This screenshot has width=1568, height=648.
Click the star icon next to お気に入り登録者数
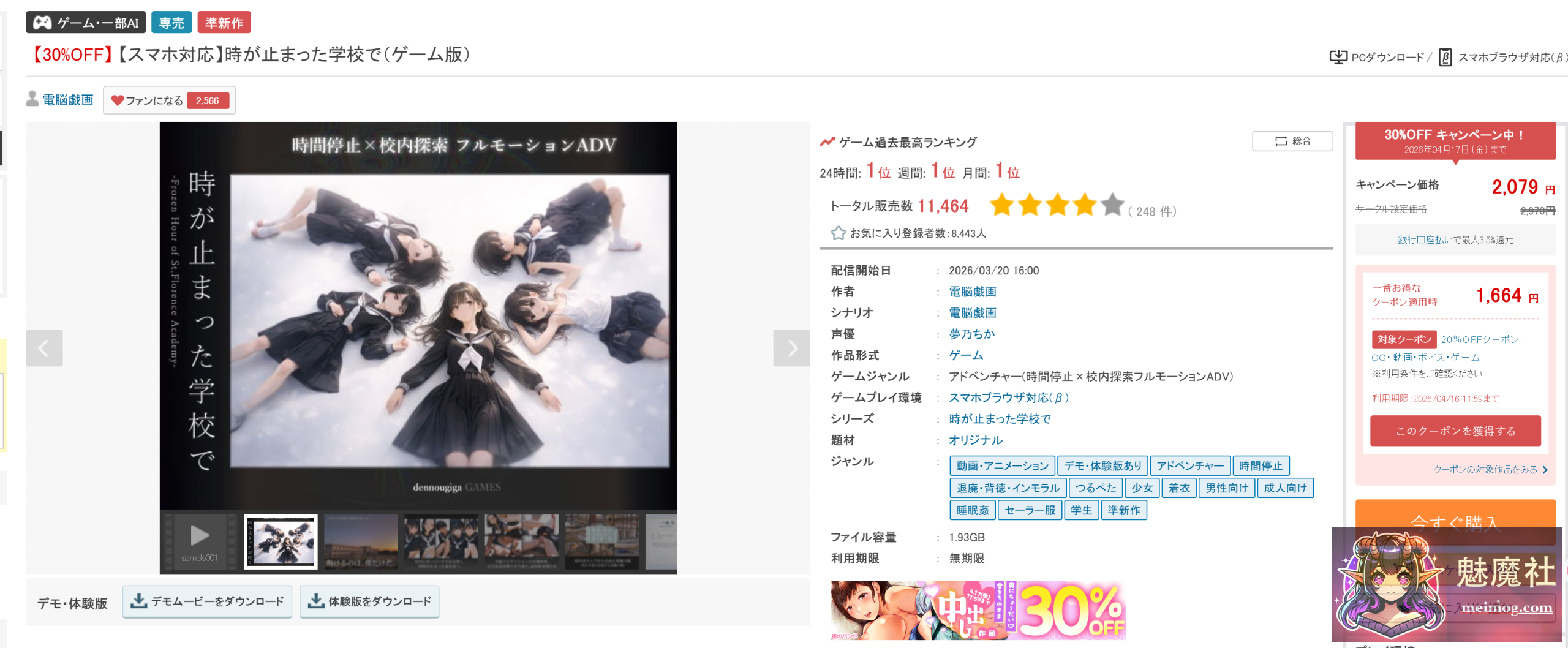(838, 233)
